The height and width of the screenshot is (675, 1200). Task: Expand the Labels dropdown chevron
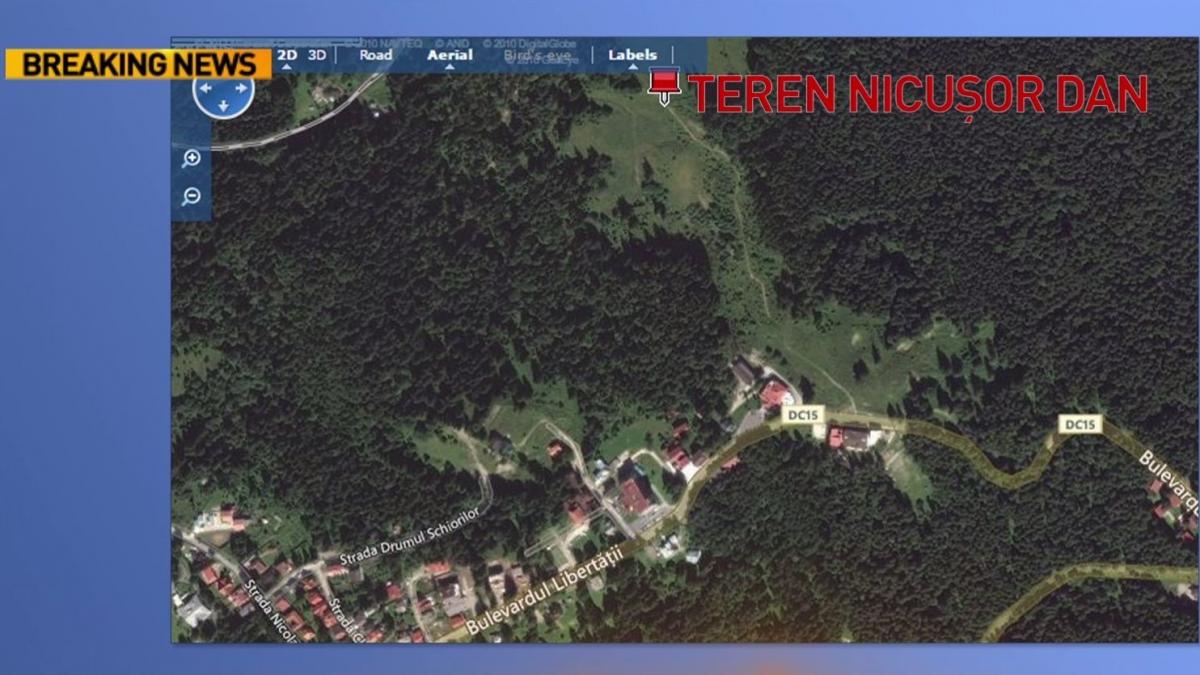coord(631,66)
